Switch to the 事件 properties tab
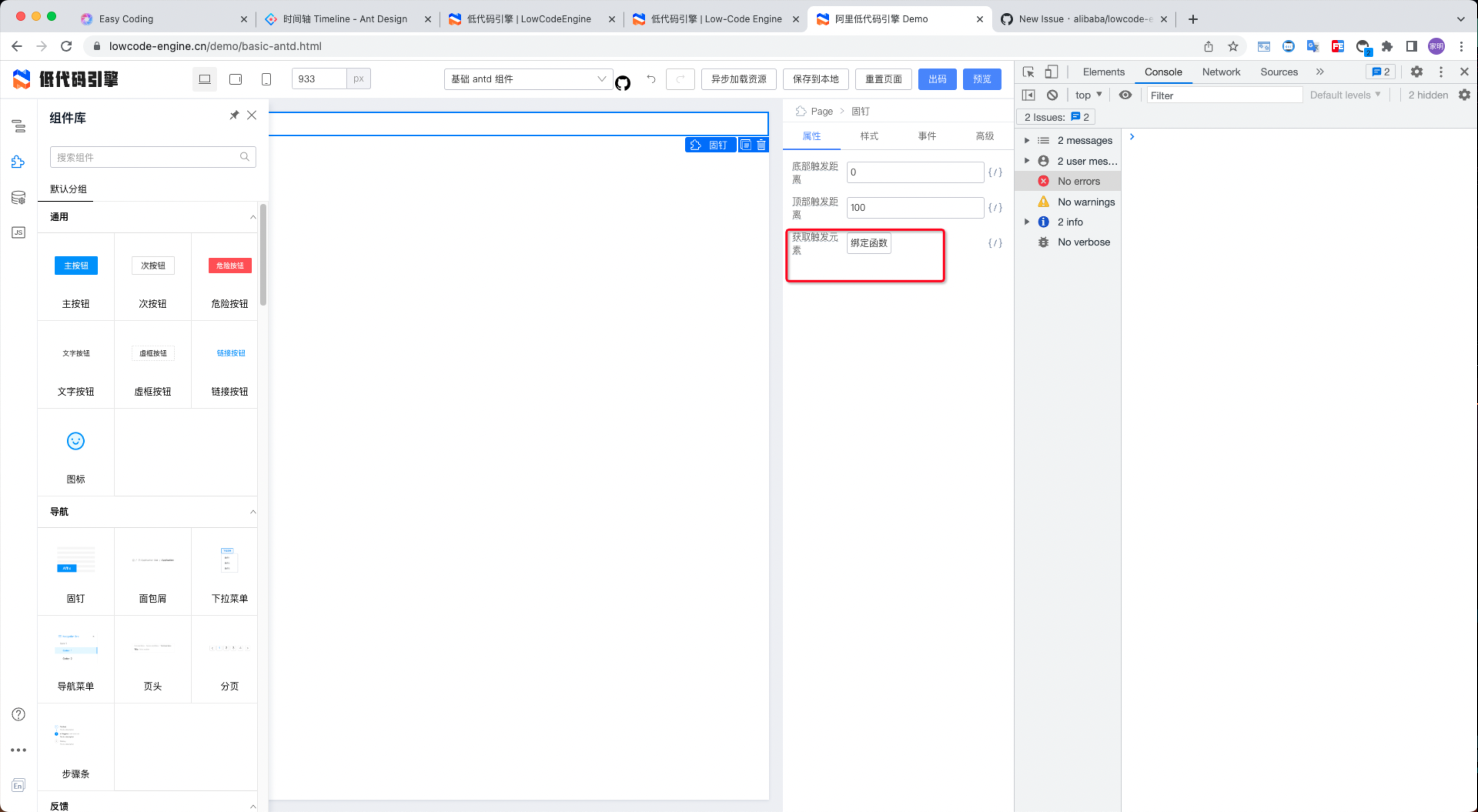1478x812 pixels. 927,136
